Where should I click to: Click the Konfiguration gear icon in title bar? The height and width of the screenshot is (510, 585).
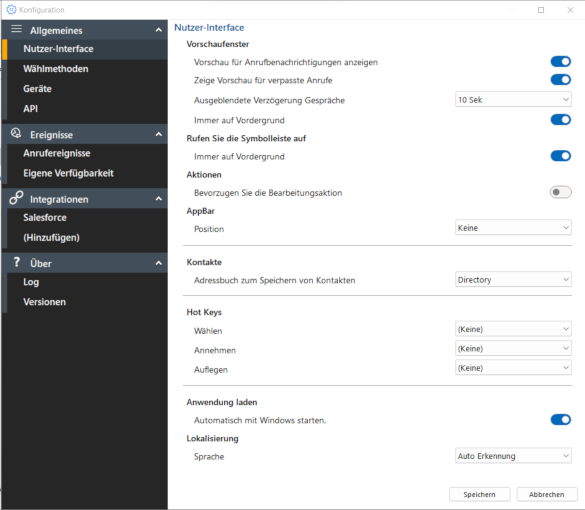click(12, 9)
